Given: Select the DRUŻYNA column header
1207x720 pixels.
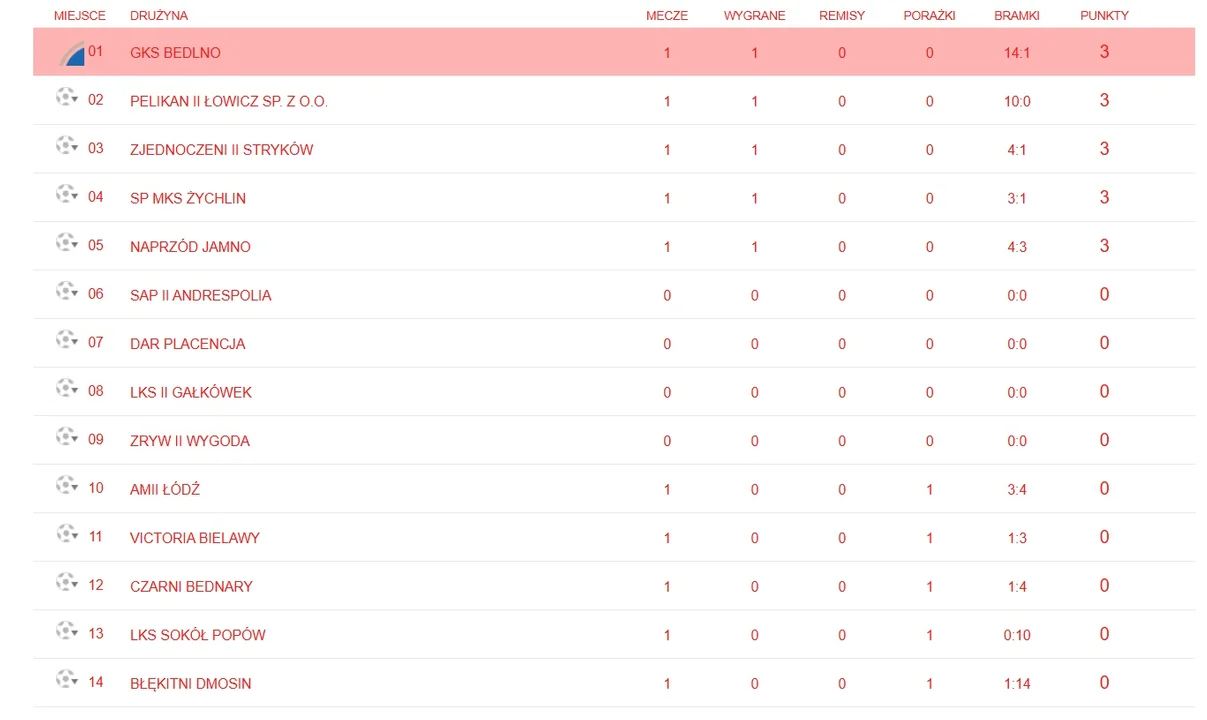Looking at the screenshot, I should pyautogui.click(x=158, y=16).
